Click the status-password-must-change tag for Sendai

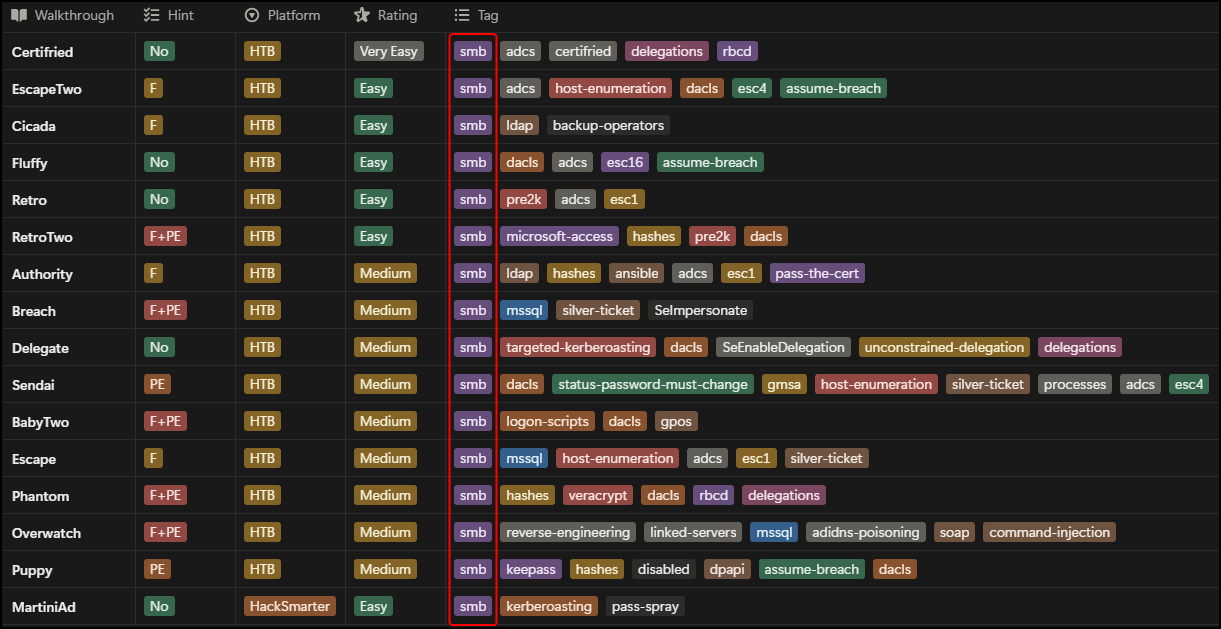653,384
